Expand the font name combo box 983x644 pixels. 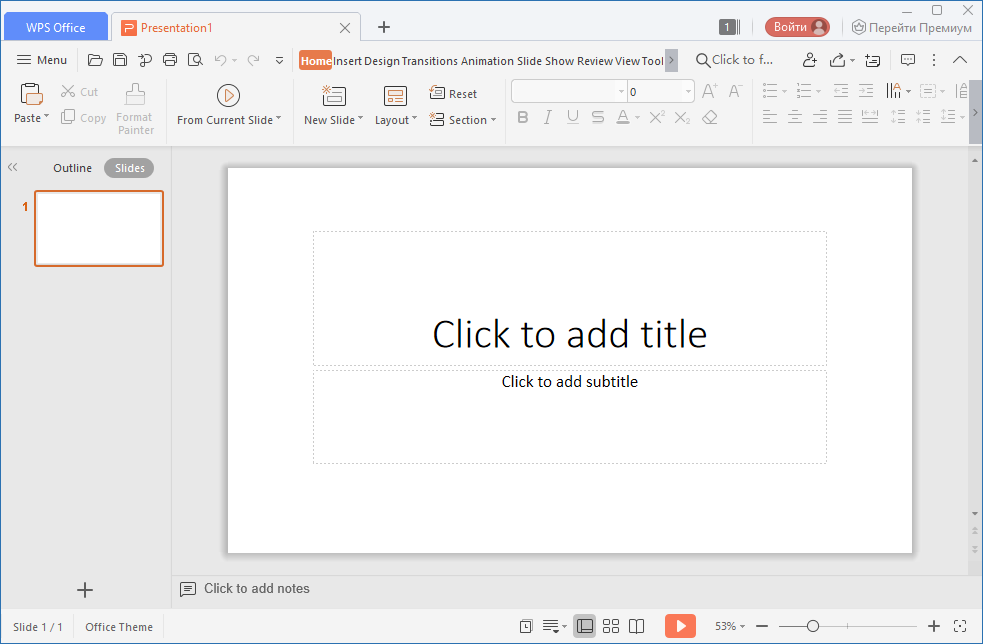[x=621, y=92]
